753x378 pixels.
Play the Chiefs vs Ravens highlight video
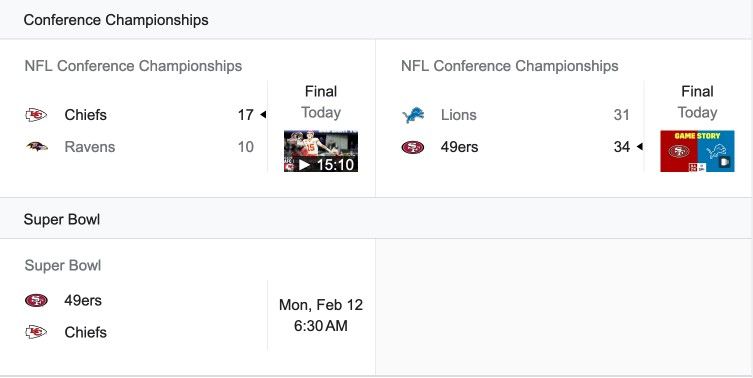[x=321, y=151]
